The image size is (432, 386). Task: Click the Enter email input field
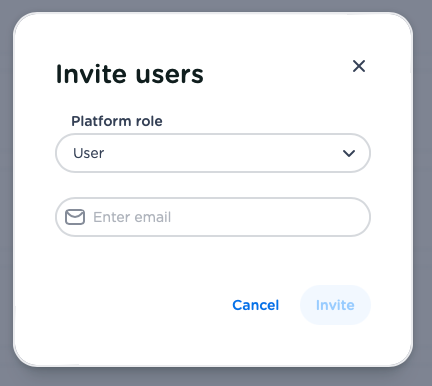213,217
